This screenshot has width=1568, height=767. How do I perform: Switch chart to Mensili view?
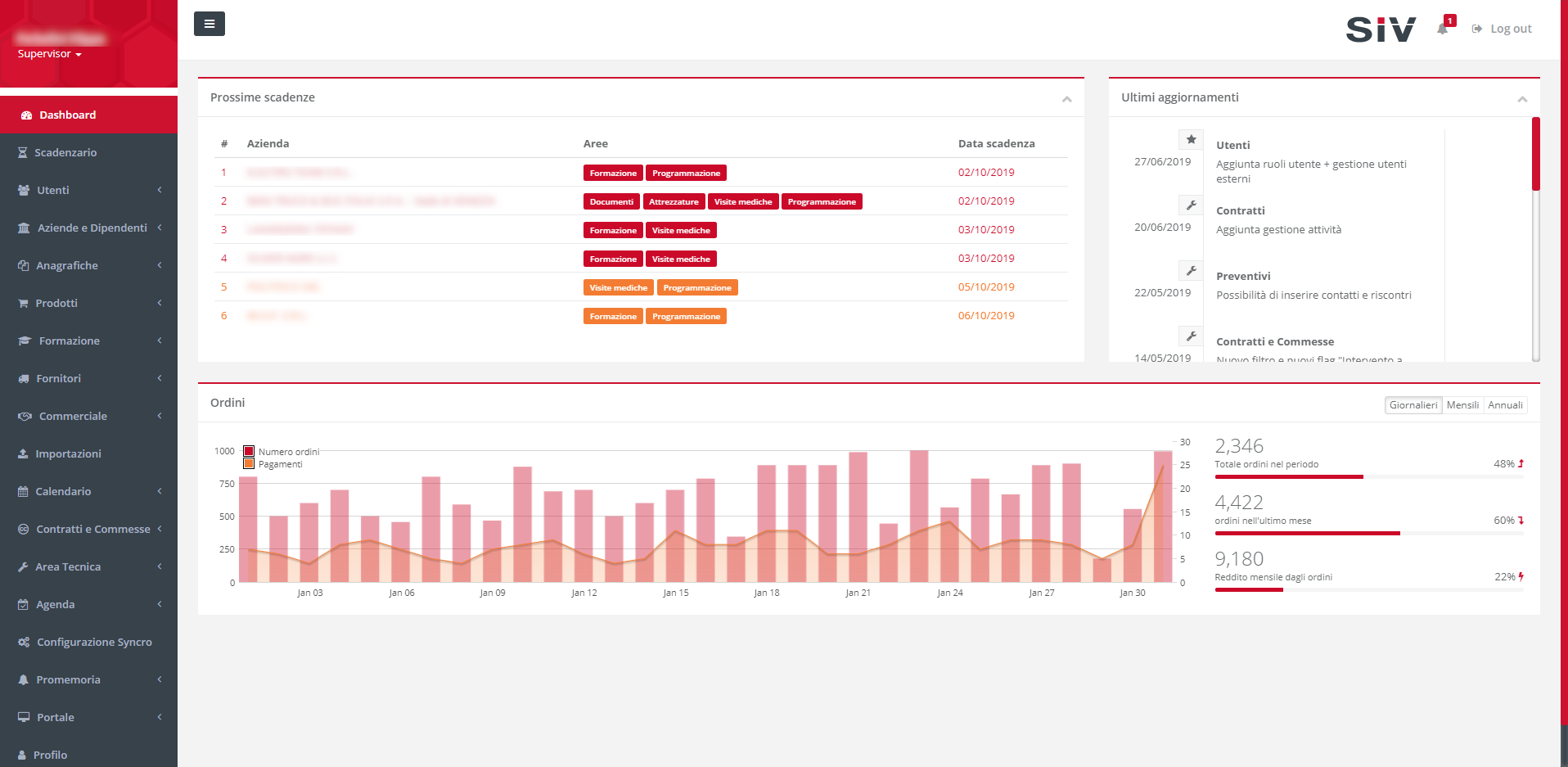click(x=1462, y=405)
